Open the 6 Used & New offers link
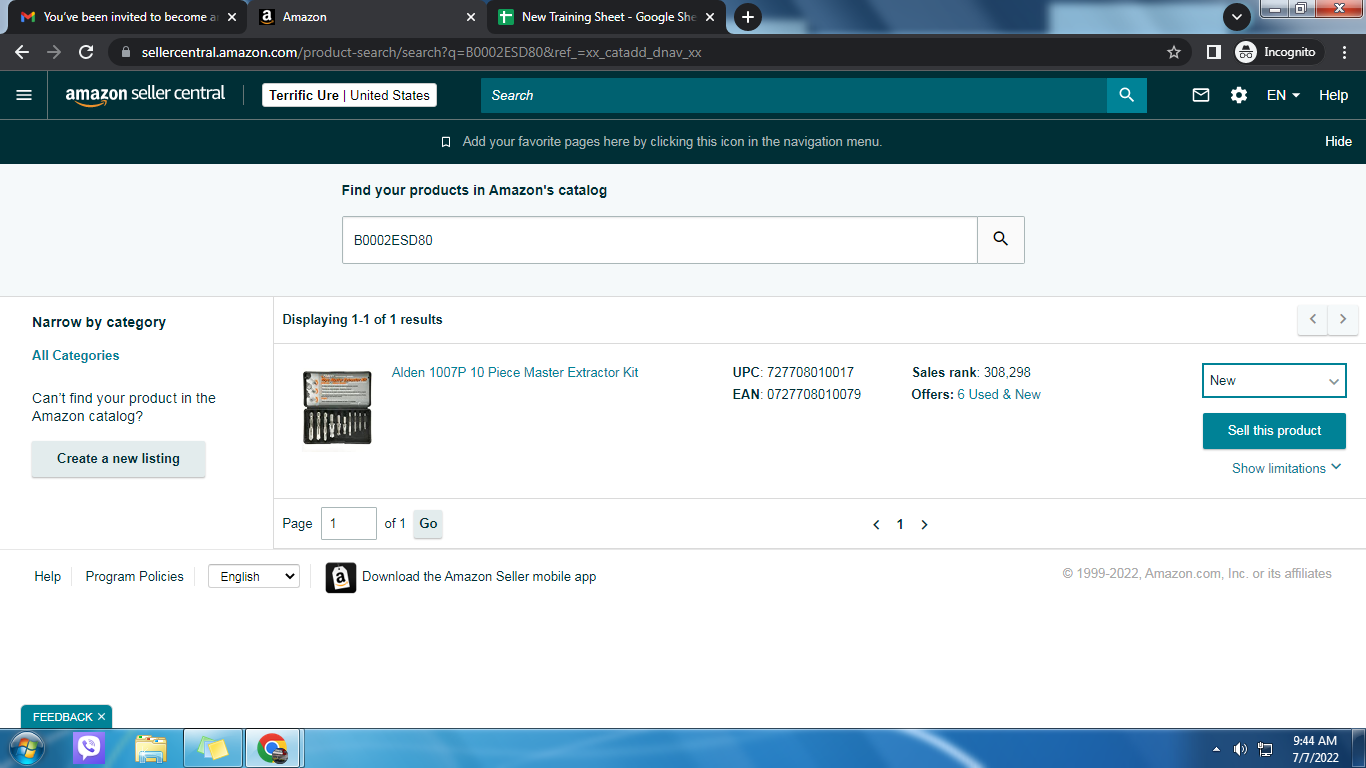 [x=999, y=395]
